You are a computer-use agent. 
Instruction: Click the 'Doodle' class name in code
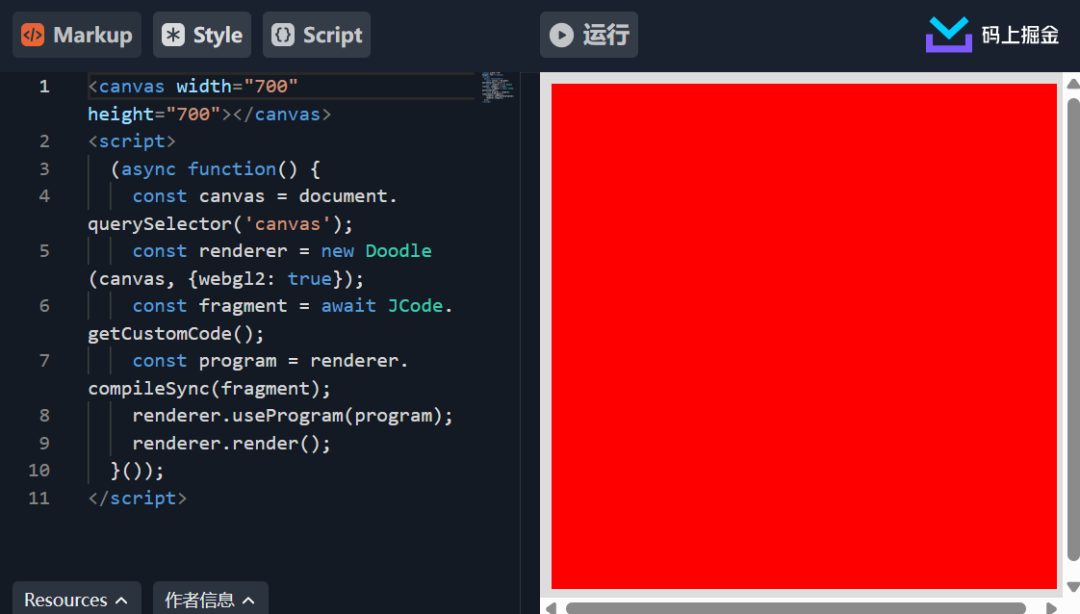pyautogui.click(x=398, y=251)
